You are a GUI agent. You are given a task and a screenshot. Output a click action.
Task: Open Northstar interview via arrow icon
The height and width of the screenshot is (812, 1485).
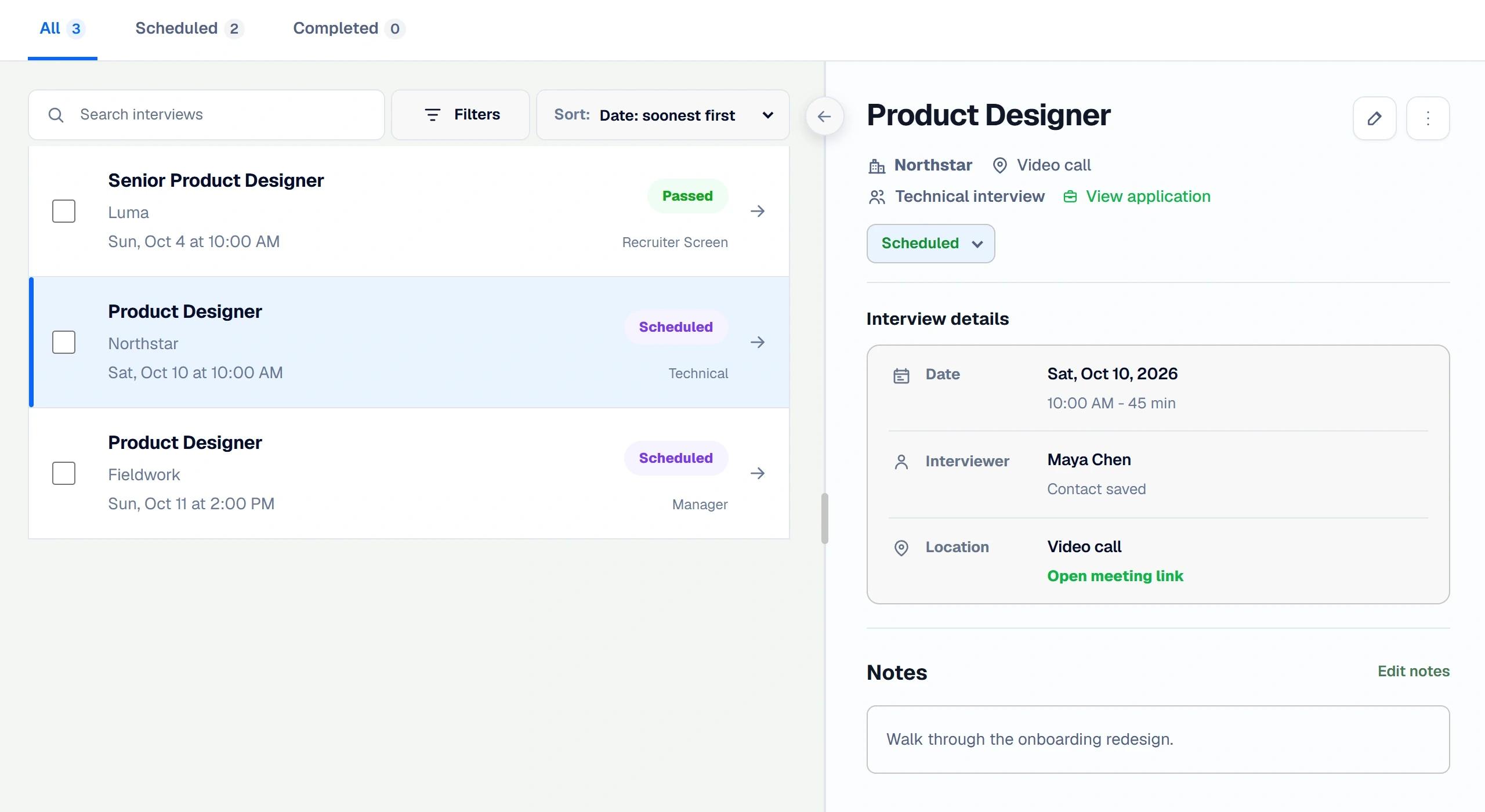tap(758, 342)
